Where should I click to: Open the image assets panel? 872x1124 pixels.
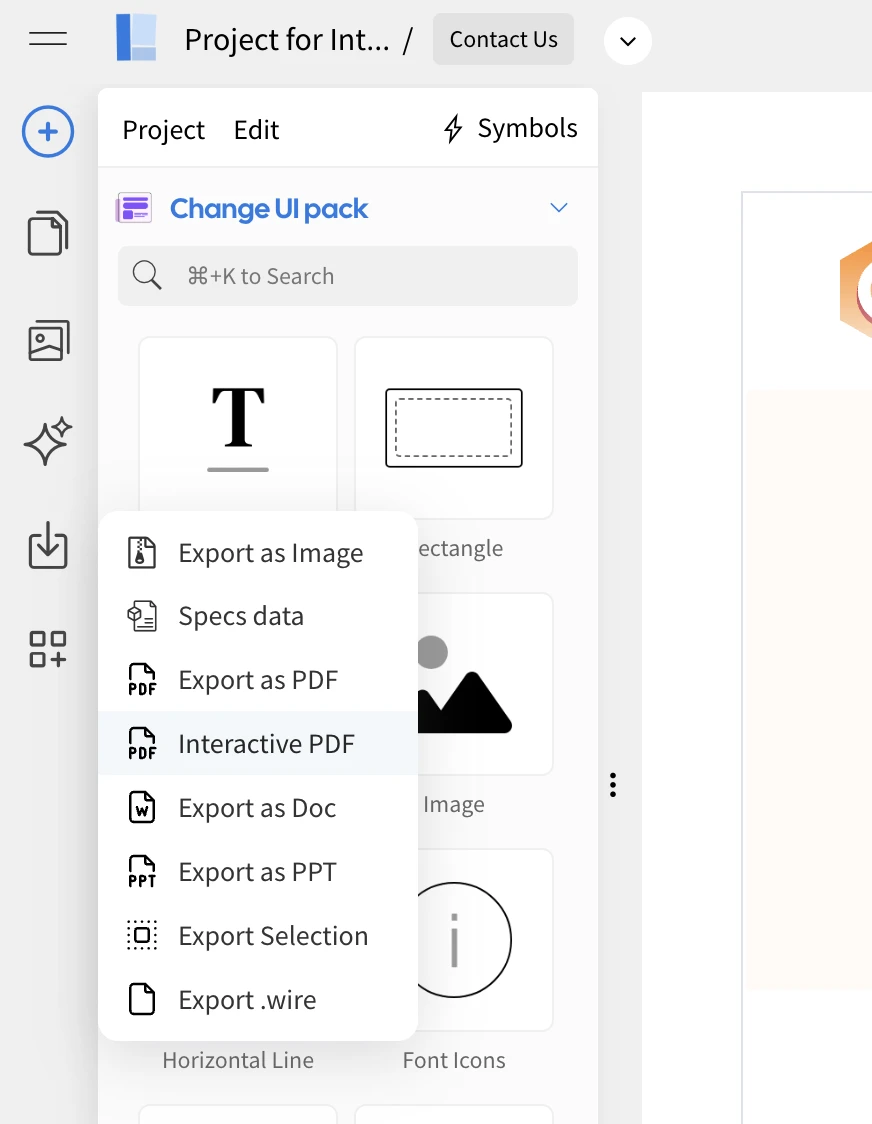pyautogui.click(x=47, y=340)
